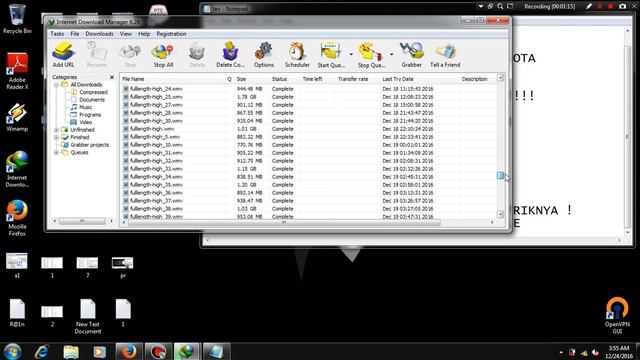Screen dimensions: 640x360
Task: Select the Winamp desktop shortcut
Action: click(17, 117)
